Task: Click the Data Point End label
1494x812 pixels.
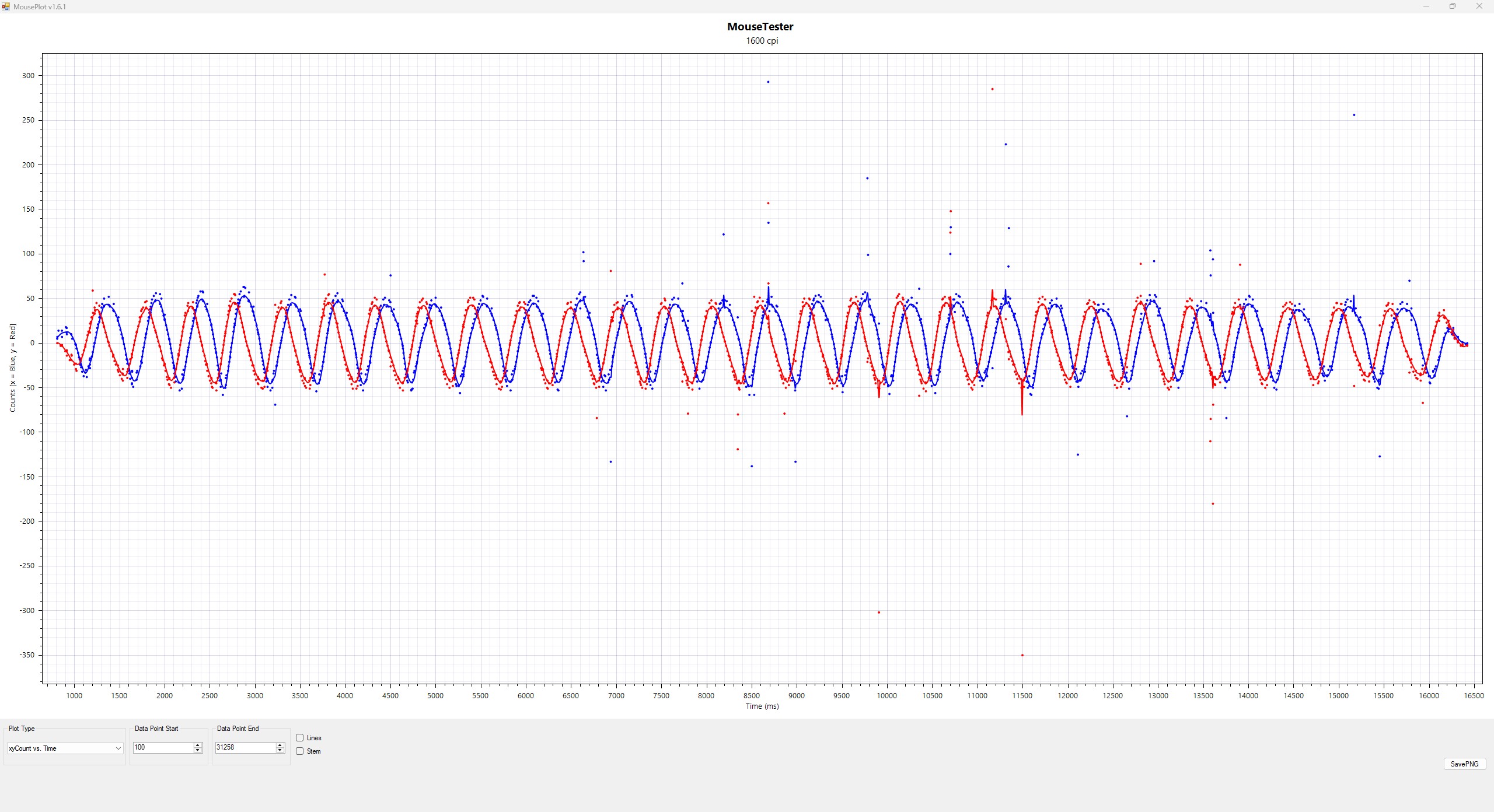Action: click(x=238, y=729)
